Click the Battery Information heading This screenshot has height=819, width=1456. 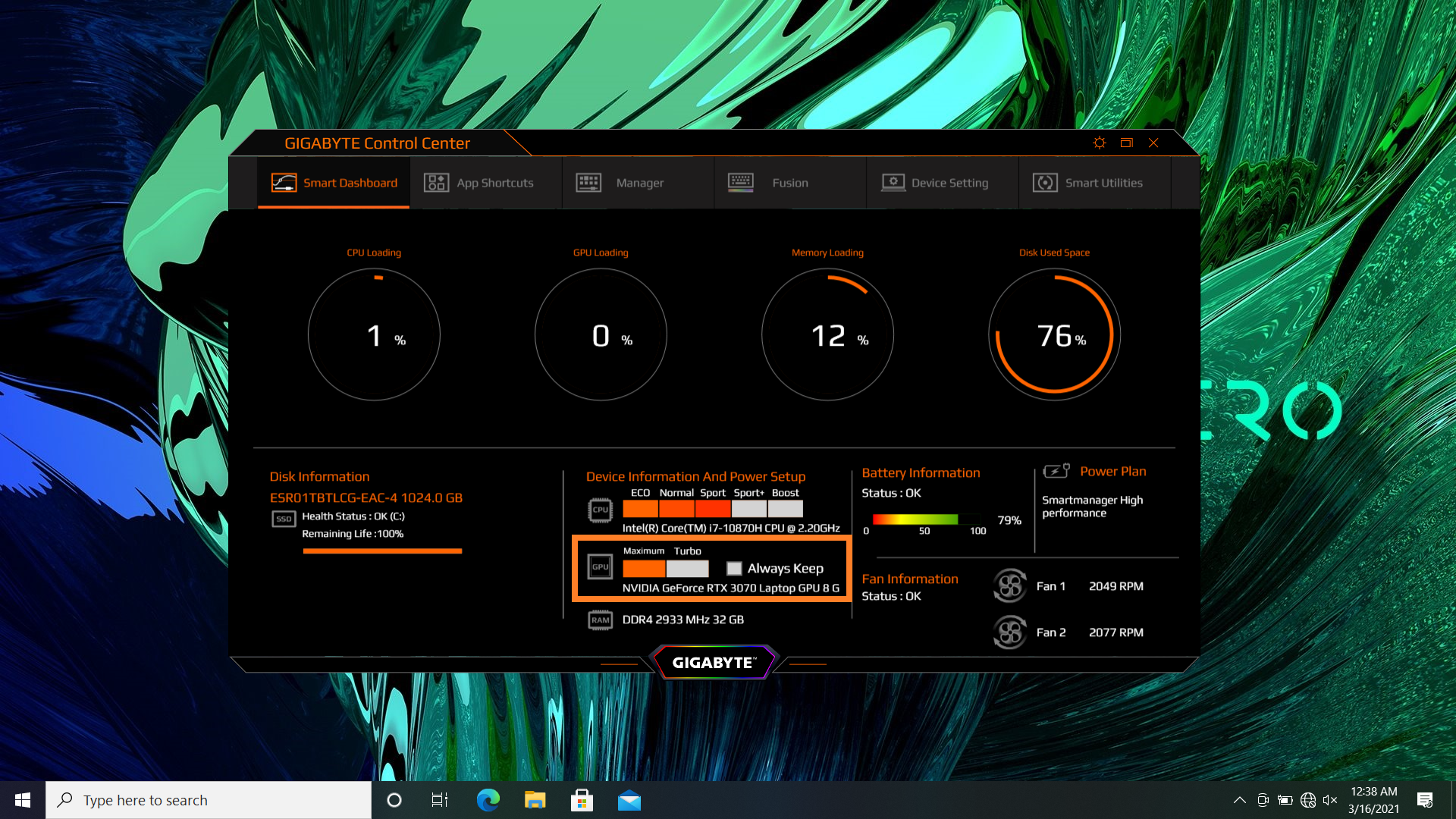921,472
